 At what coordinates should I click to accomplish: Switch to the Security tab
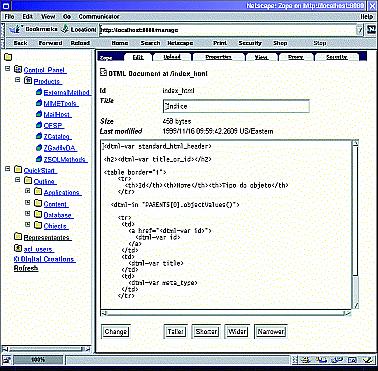coord(337,57)
